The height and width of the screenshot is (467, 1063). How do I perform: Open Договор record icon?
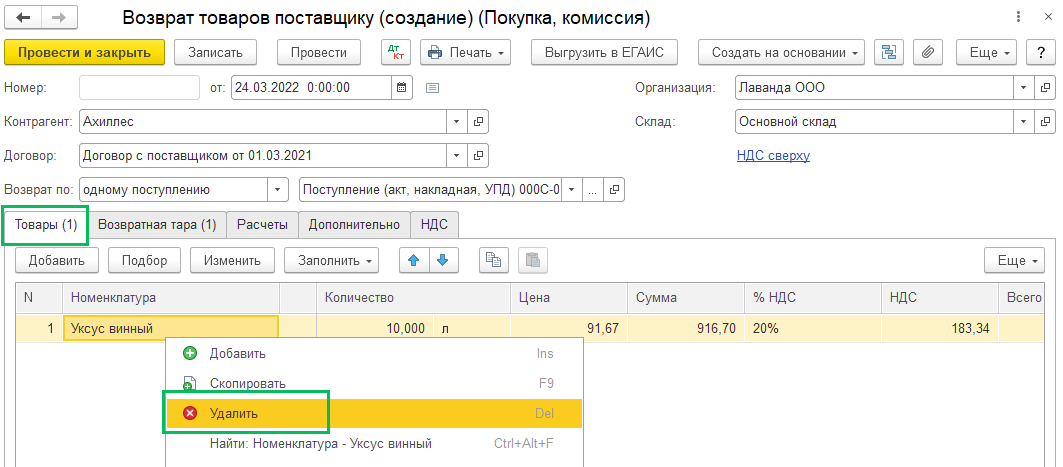coord(478,155)
